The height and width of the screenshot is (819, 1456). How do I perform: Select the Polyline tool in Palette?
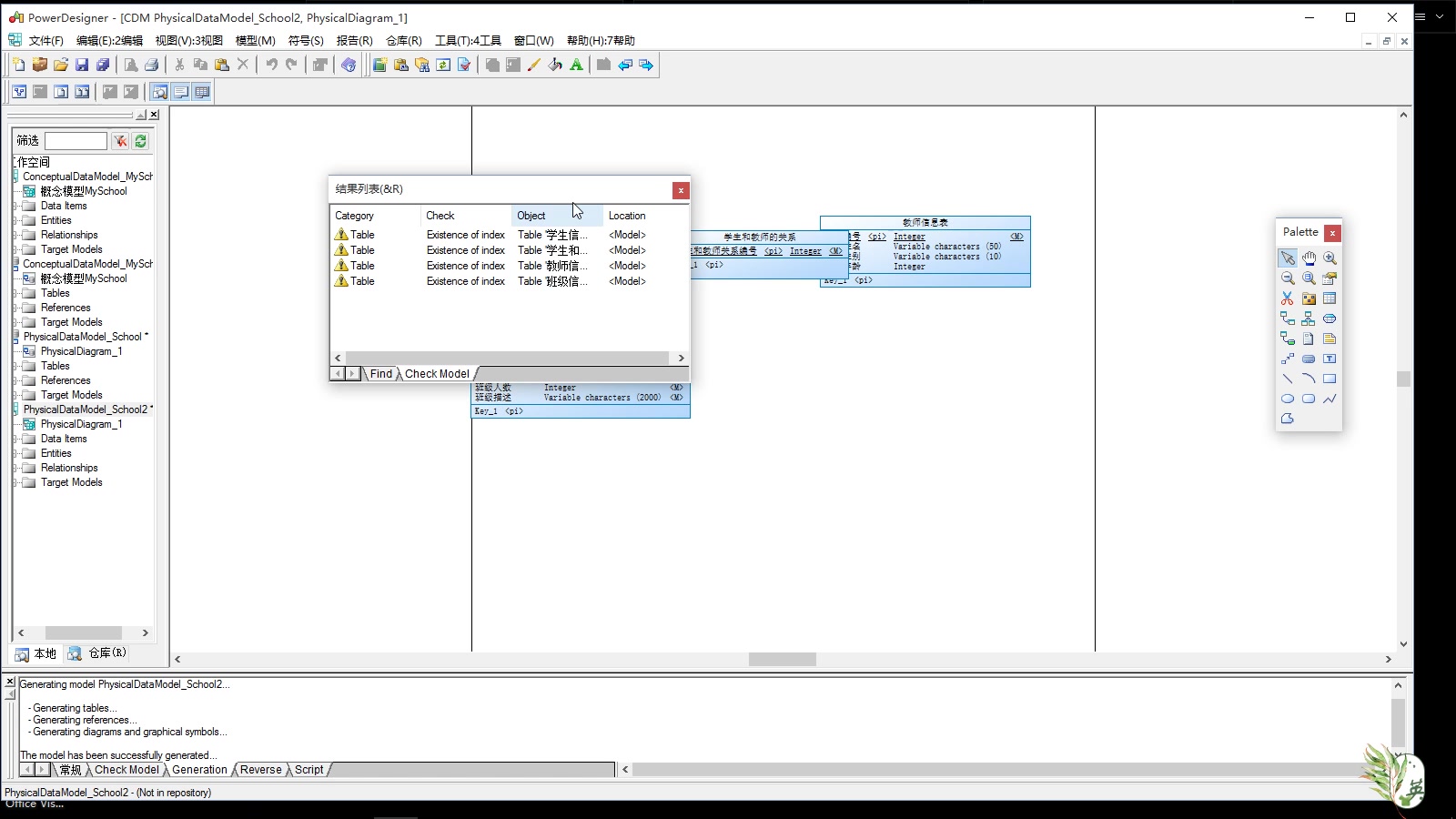[x=1330, y=399]
